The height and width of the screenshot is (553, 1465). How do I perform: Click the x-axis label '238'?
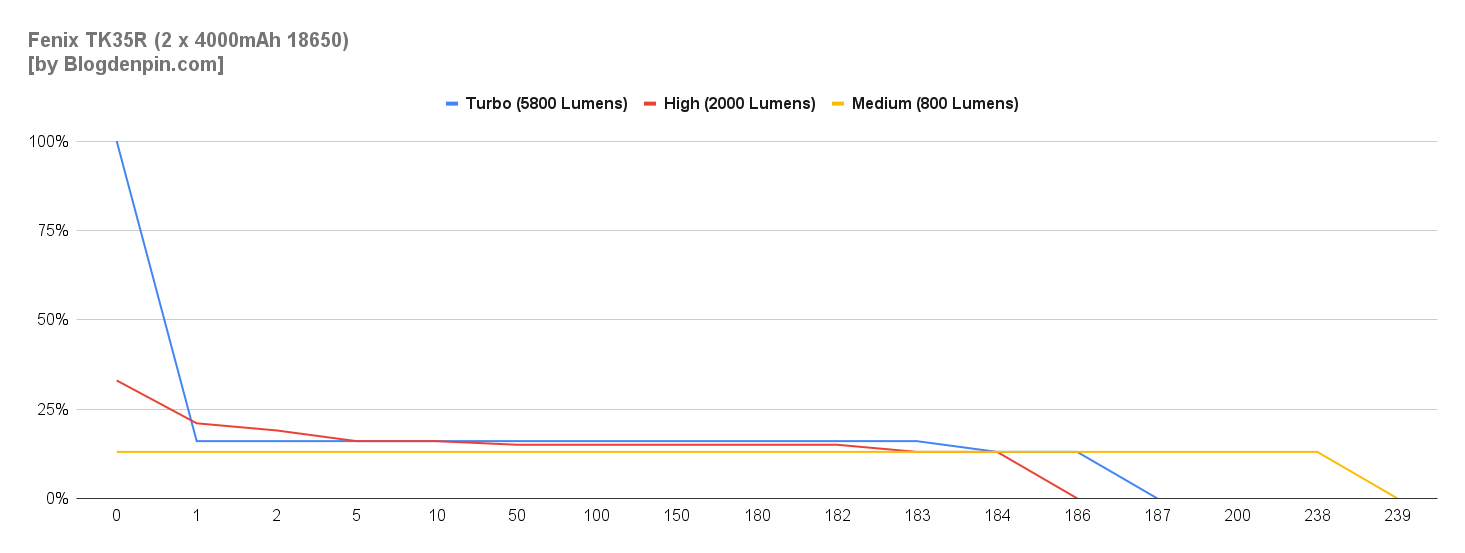point(1317,516)
